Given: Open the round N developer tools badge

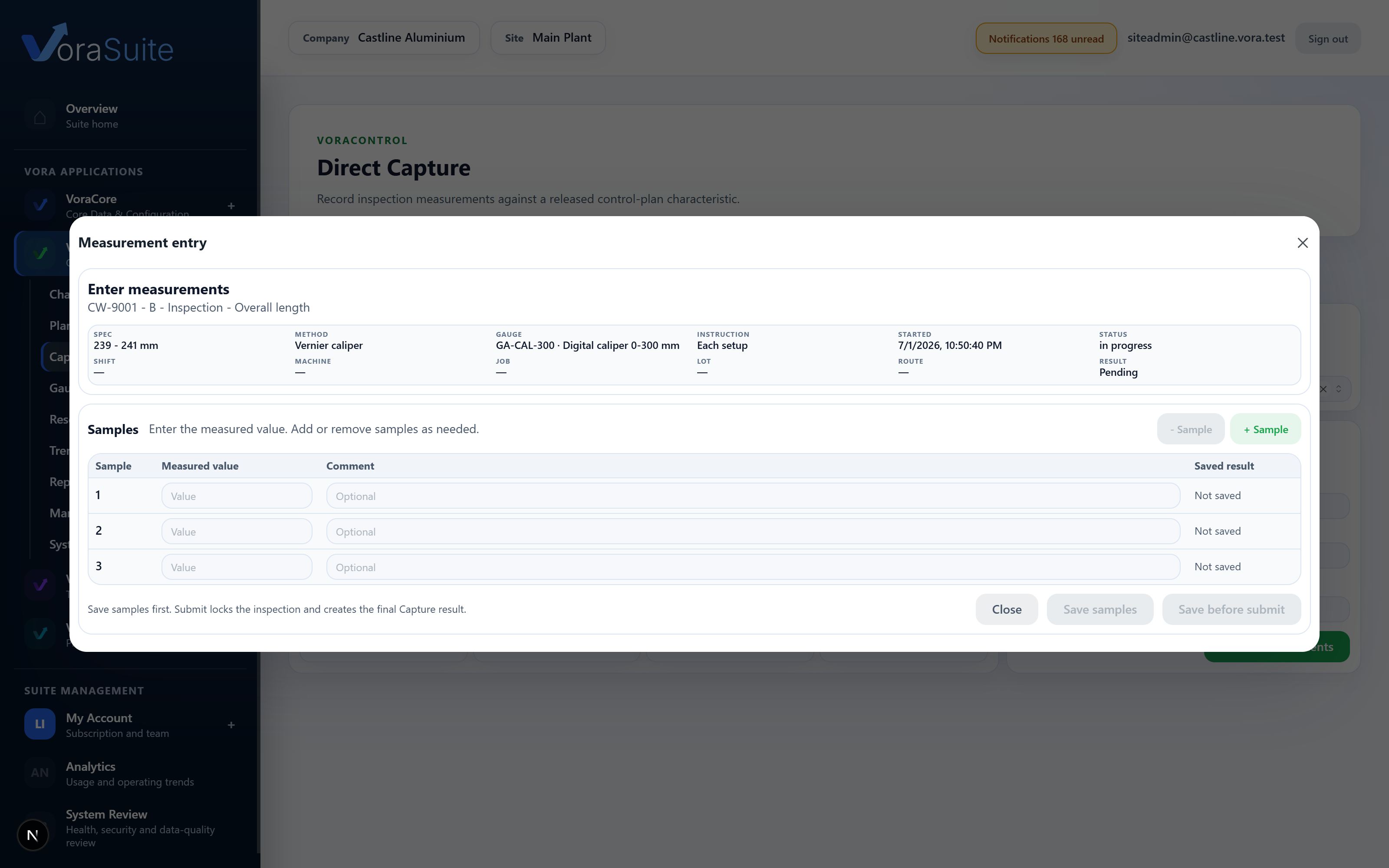Looking at the screenshot, I should [33, 835].
